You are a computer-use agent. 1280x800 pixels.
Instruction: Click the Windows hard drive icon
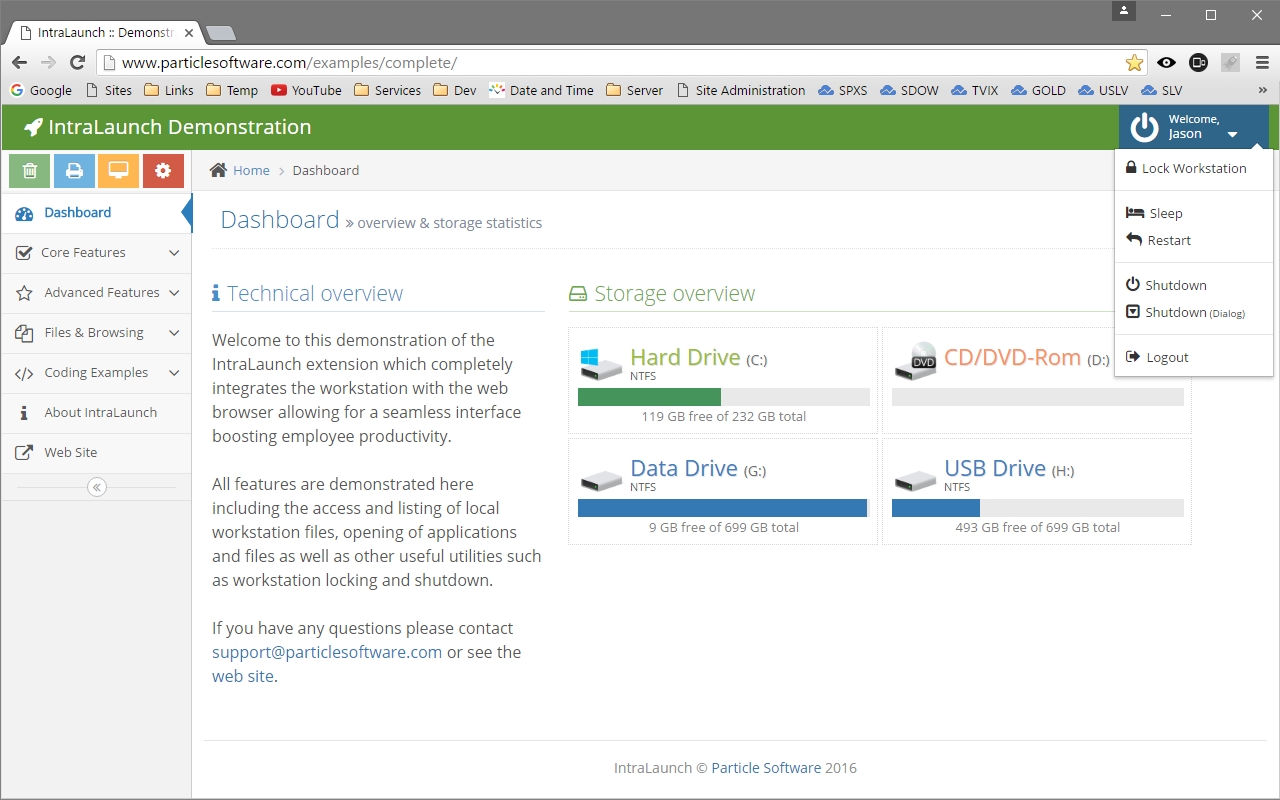(x=601, y=363)
